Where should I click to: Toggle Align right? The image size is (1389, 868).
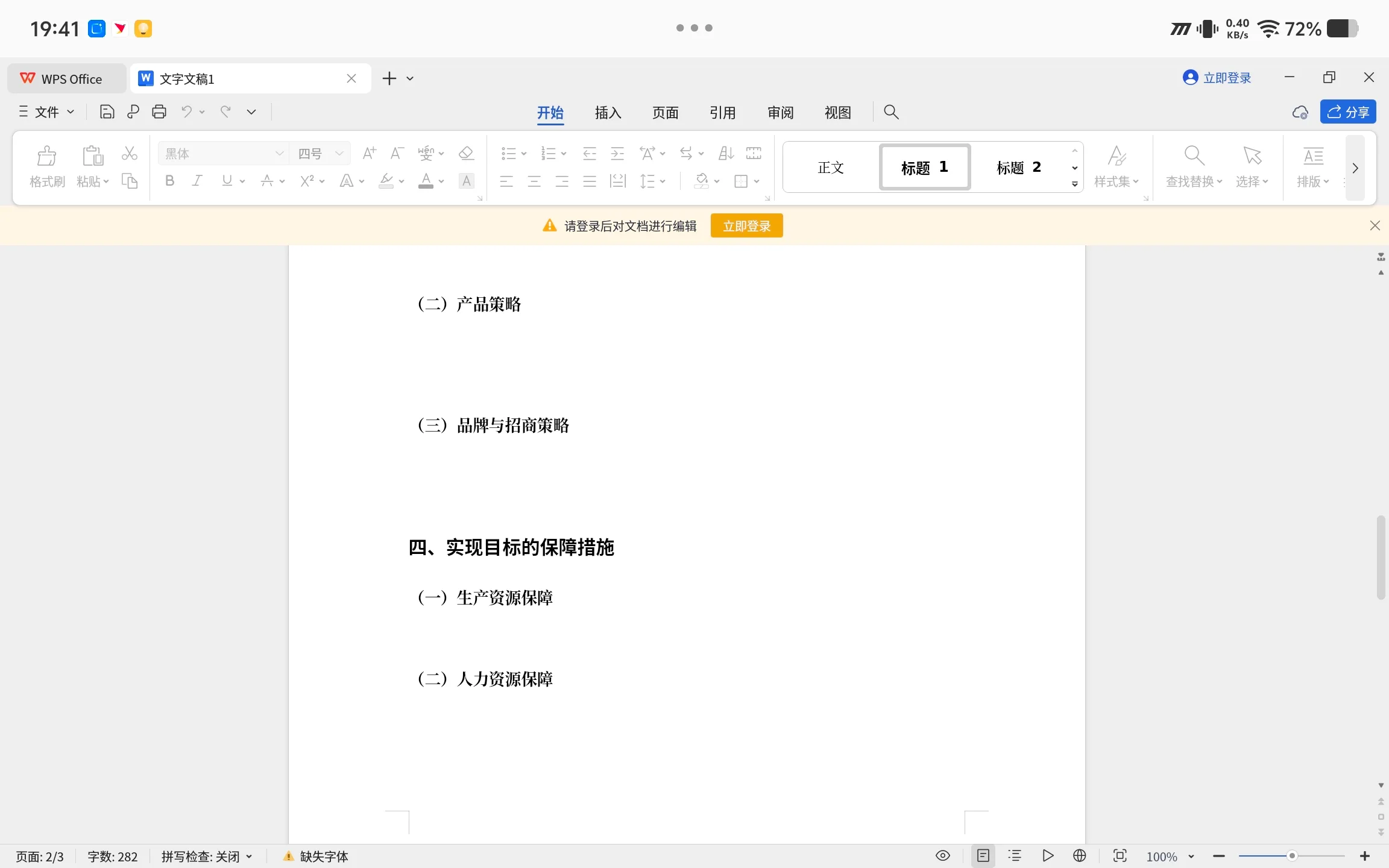point(562,181)
